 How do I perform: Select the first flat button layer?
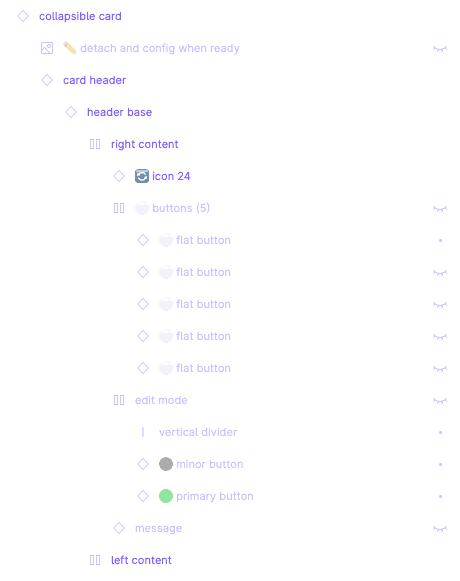pyautogui.click(x=203, y=240)
